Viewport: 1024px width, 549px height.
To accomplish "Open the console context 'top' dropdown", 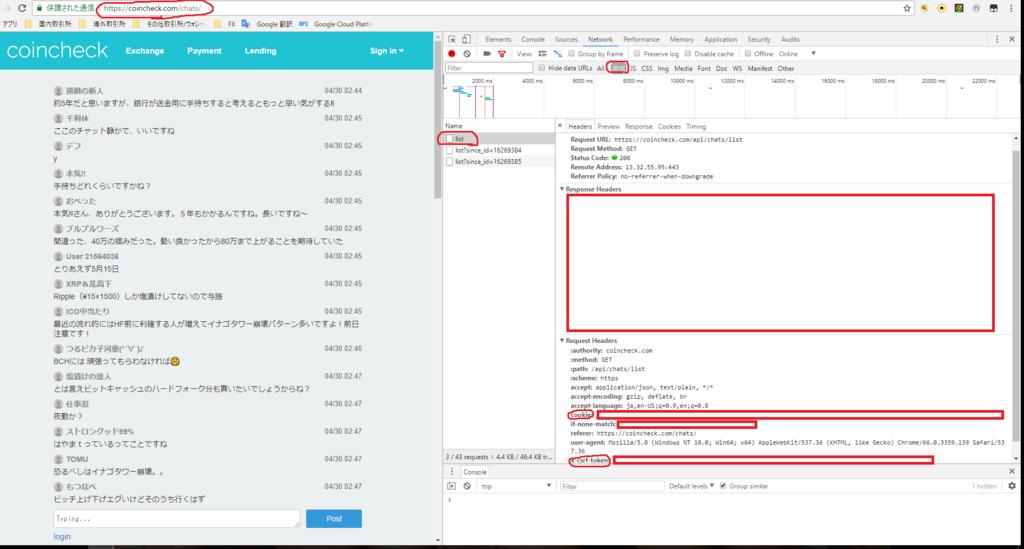I will pyautogui.click(x=517, y=486).
